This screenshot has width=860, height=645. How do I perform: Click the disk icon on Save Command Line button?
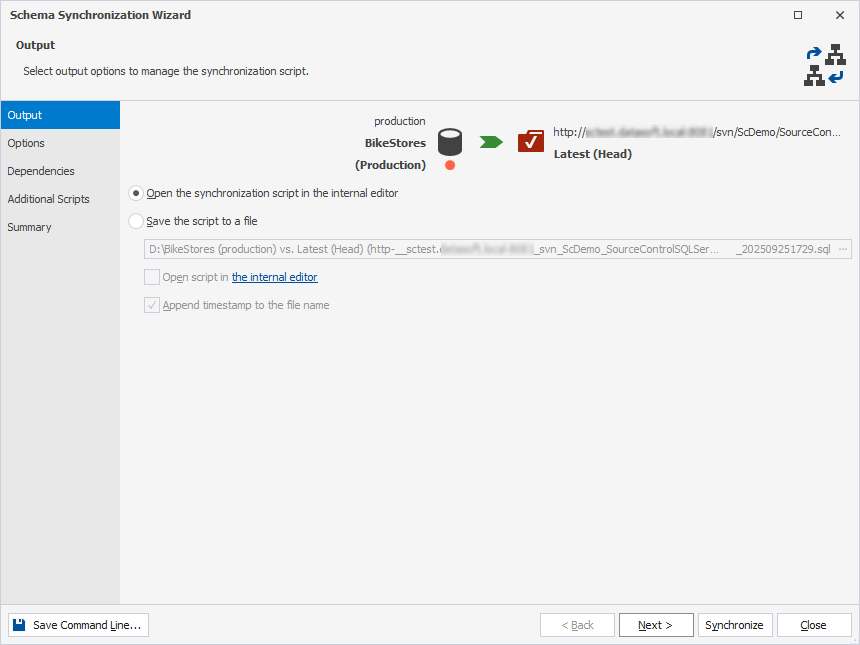click(x=18, y=624)
